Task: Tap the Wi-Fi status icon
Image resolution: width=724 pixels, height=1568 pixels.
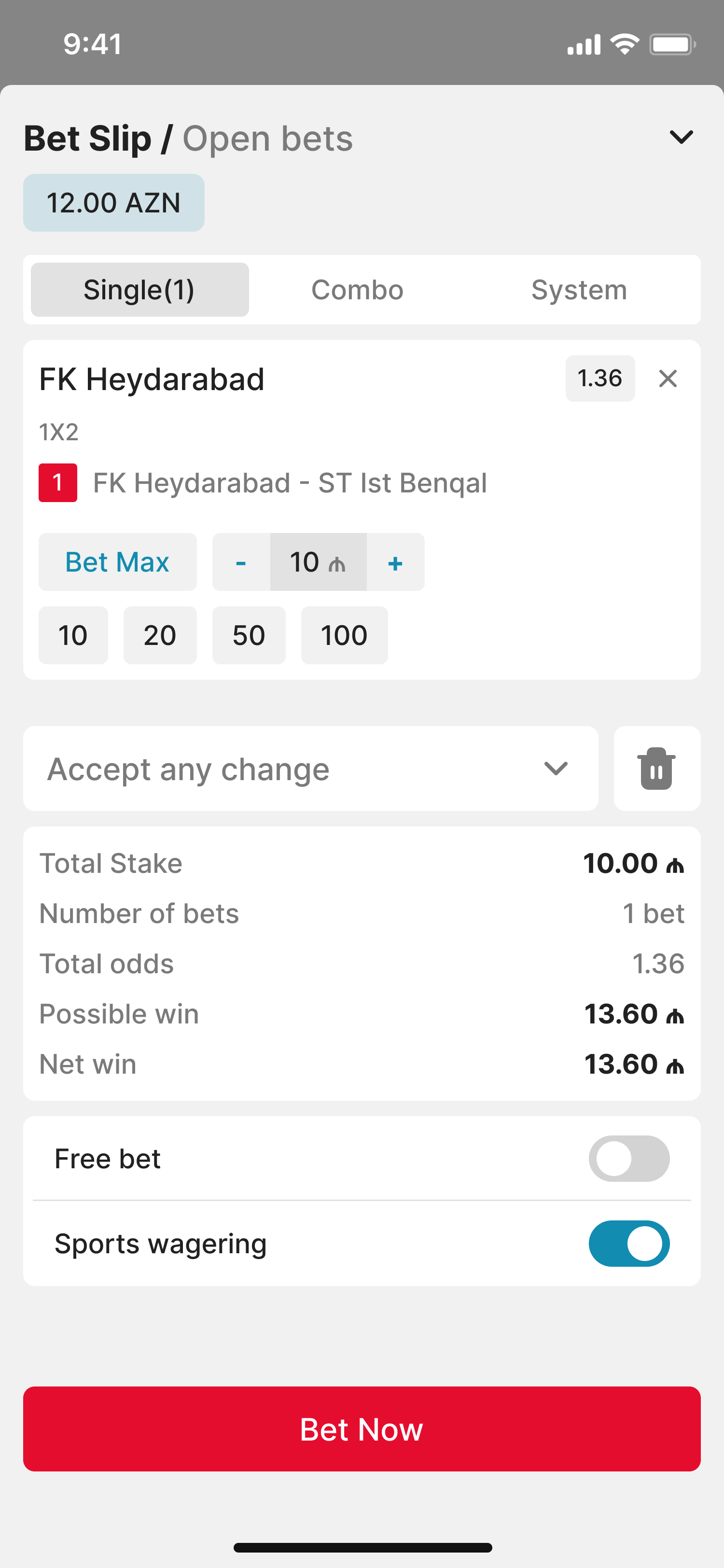Action: pos(624,44)
